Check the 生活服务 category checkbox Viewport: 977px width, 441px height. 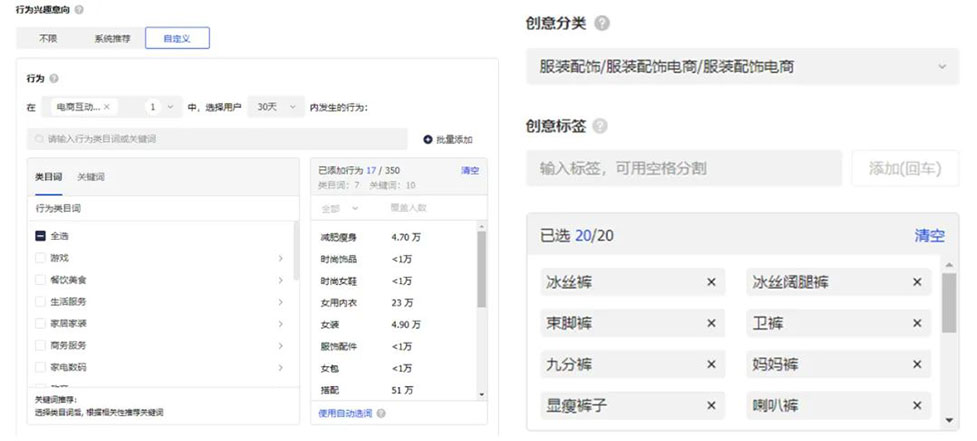[38, 302]
